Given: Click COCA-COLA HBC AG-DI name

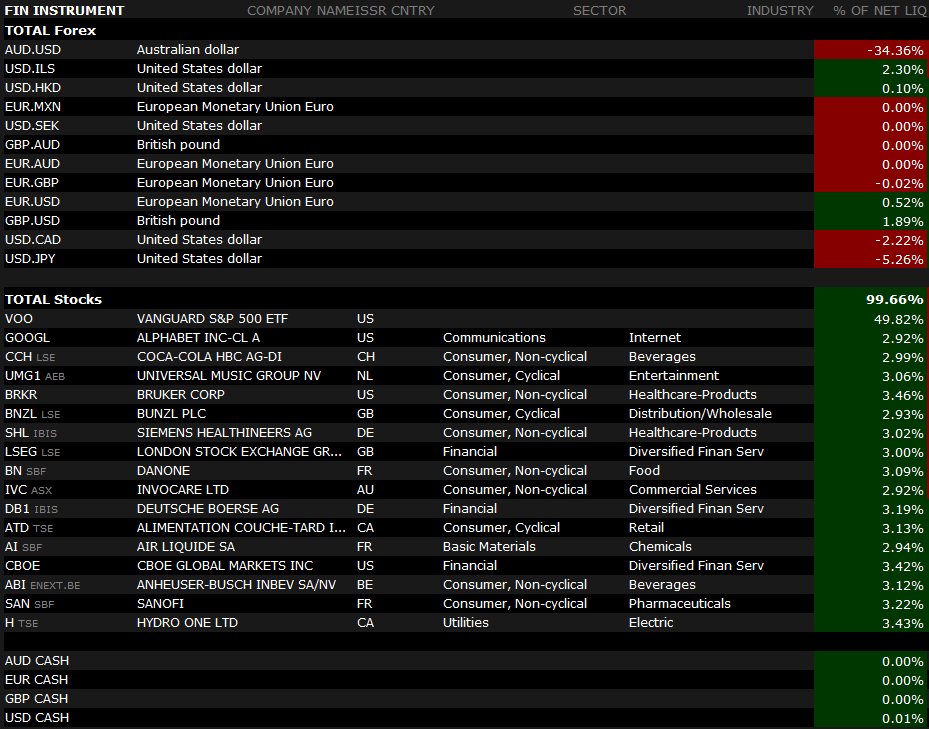Looking at the screenshot, I should click(209, 357).
